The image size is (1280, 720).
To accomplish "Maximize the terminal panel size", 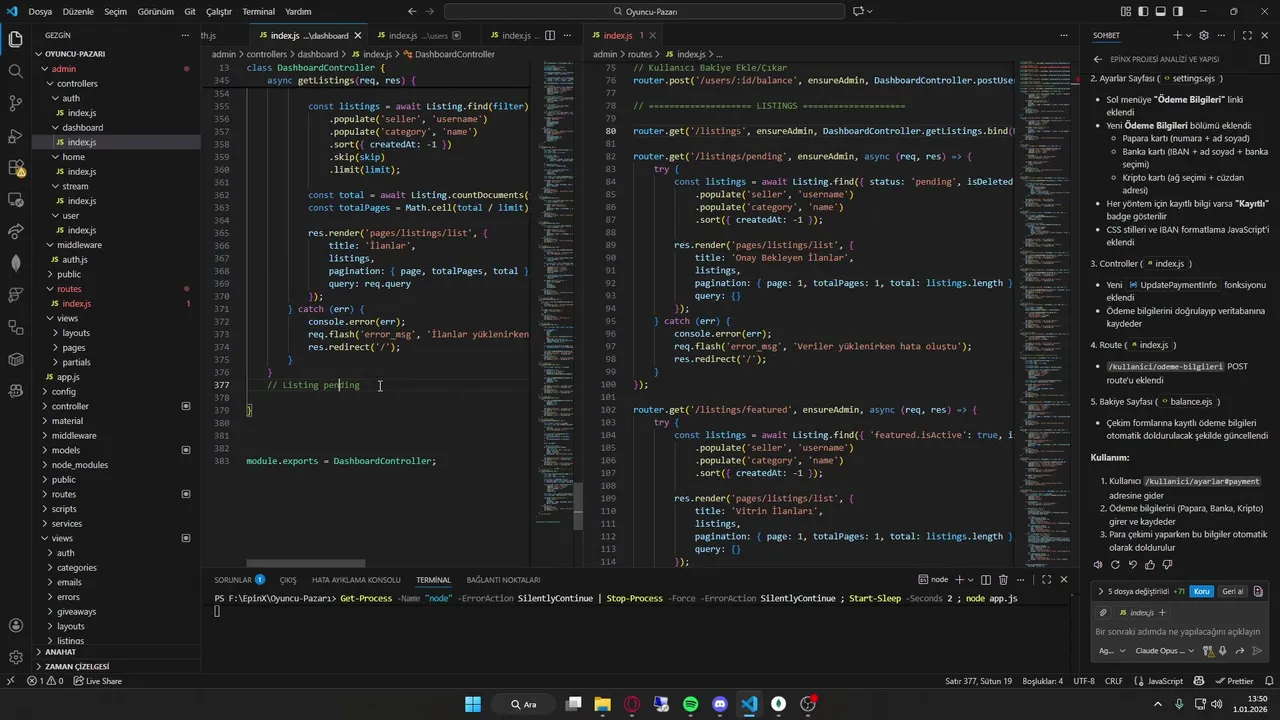I will 1046,579.
